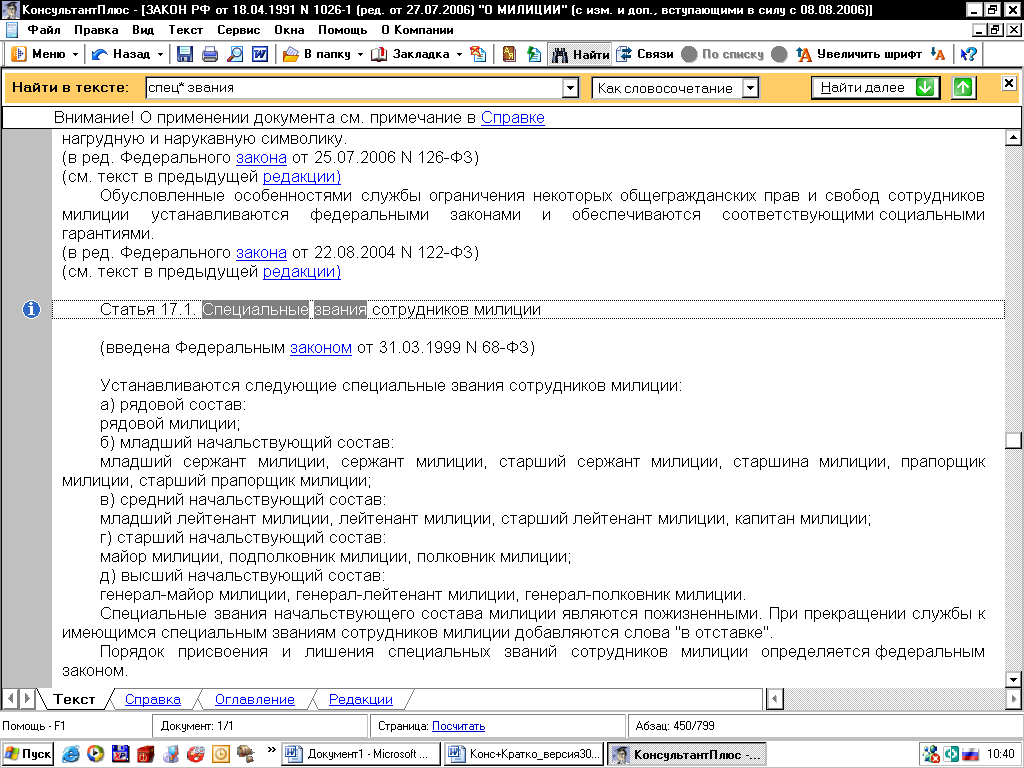Open the Пуск start menu
Screen dimensions: 1024x768
27,754
